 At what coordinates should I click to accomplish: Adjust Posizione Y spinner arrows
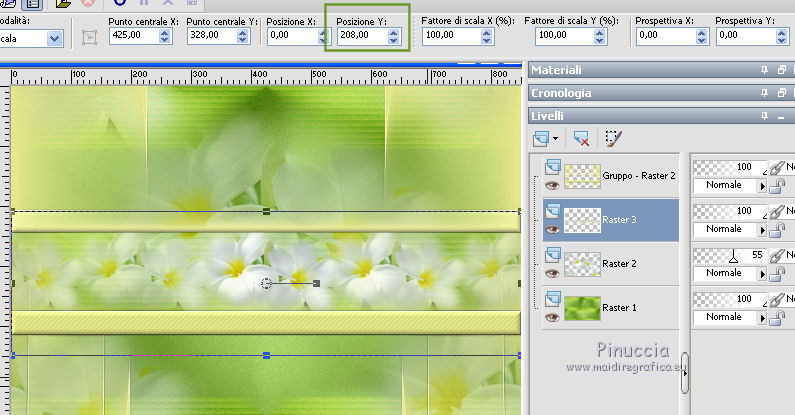pyautogui.click(x=393, y=35)
